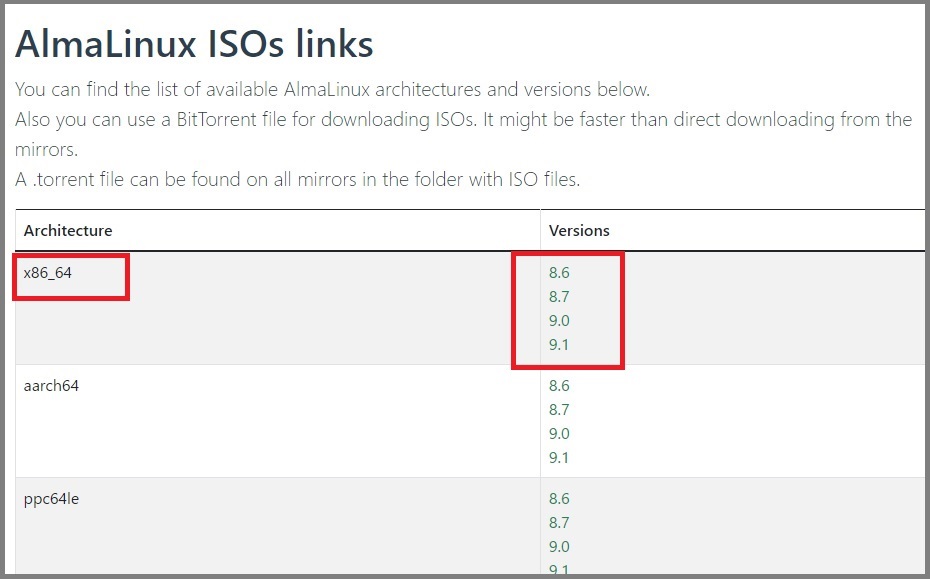Open the 8.6 version link for x86_64
930x579 pixels.
click(559, 273)
